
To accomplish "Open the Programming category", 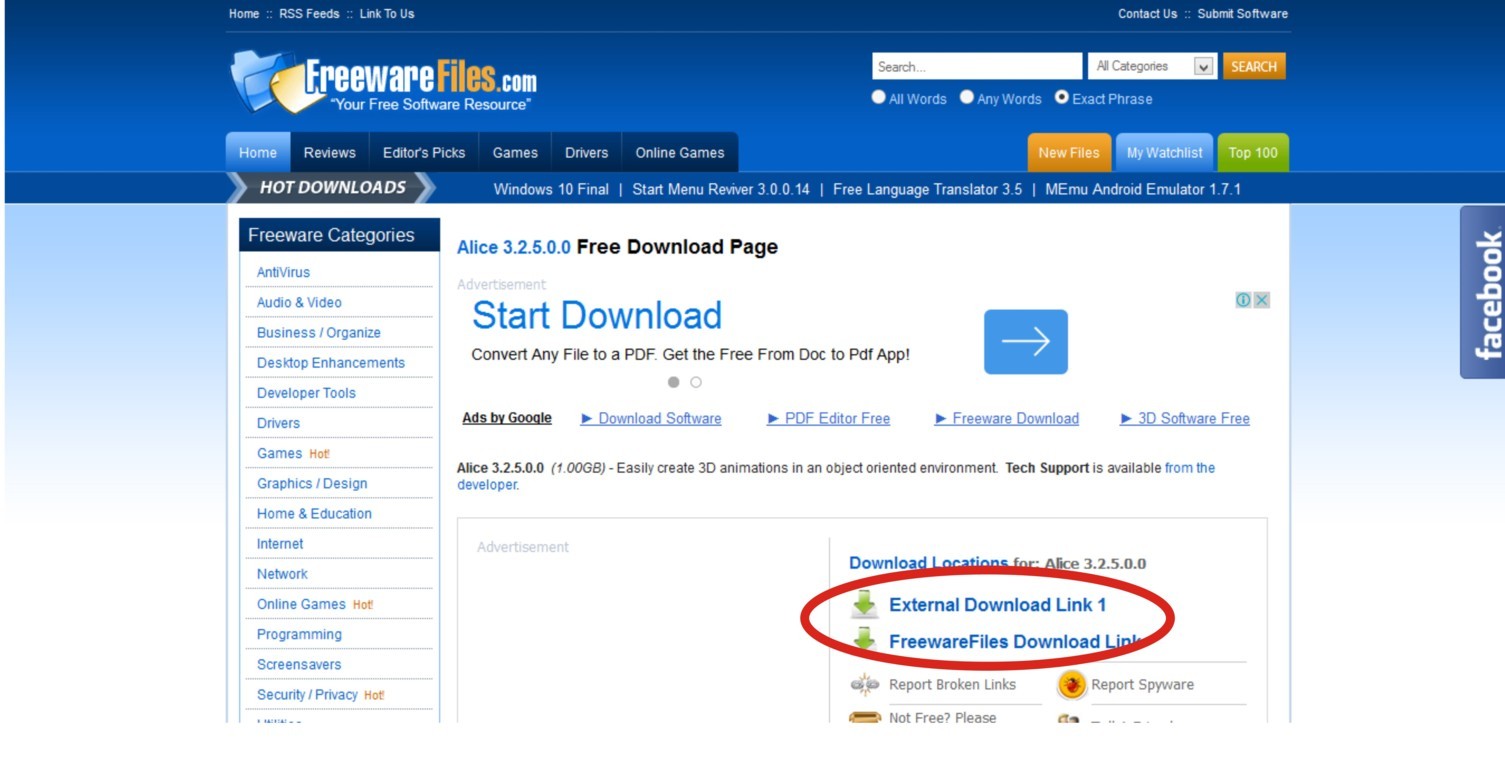I will [299, 634].
